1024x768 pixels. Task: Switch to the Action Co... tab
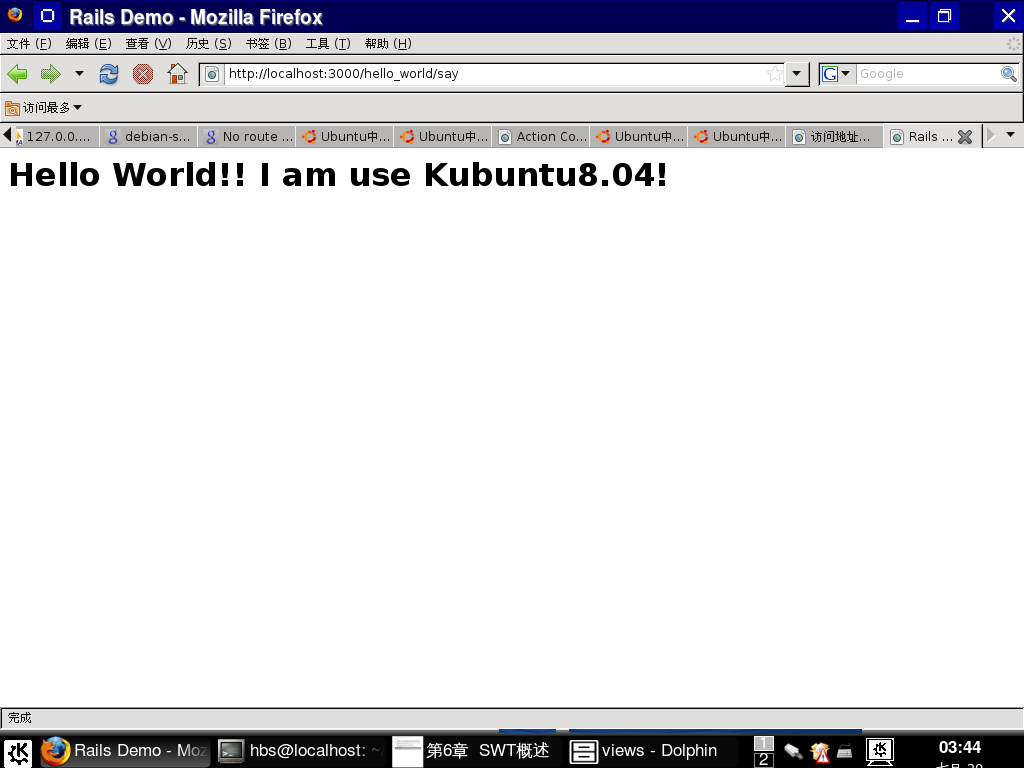(541, 136)
